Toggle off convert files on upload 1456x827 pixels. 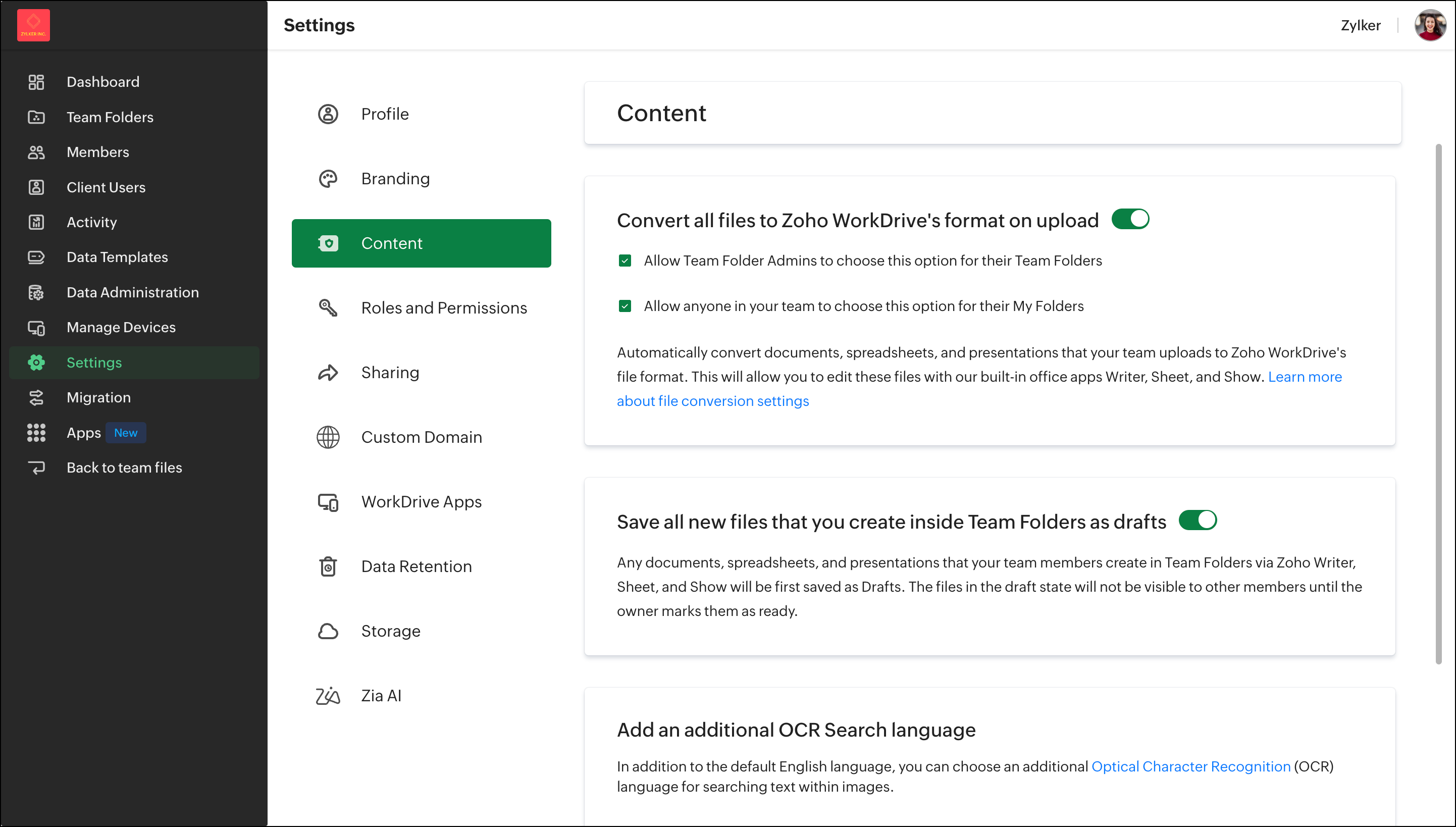(x=1130, y=219)
